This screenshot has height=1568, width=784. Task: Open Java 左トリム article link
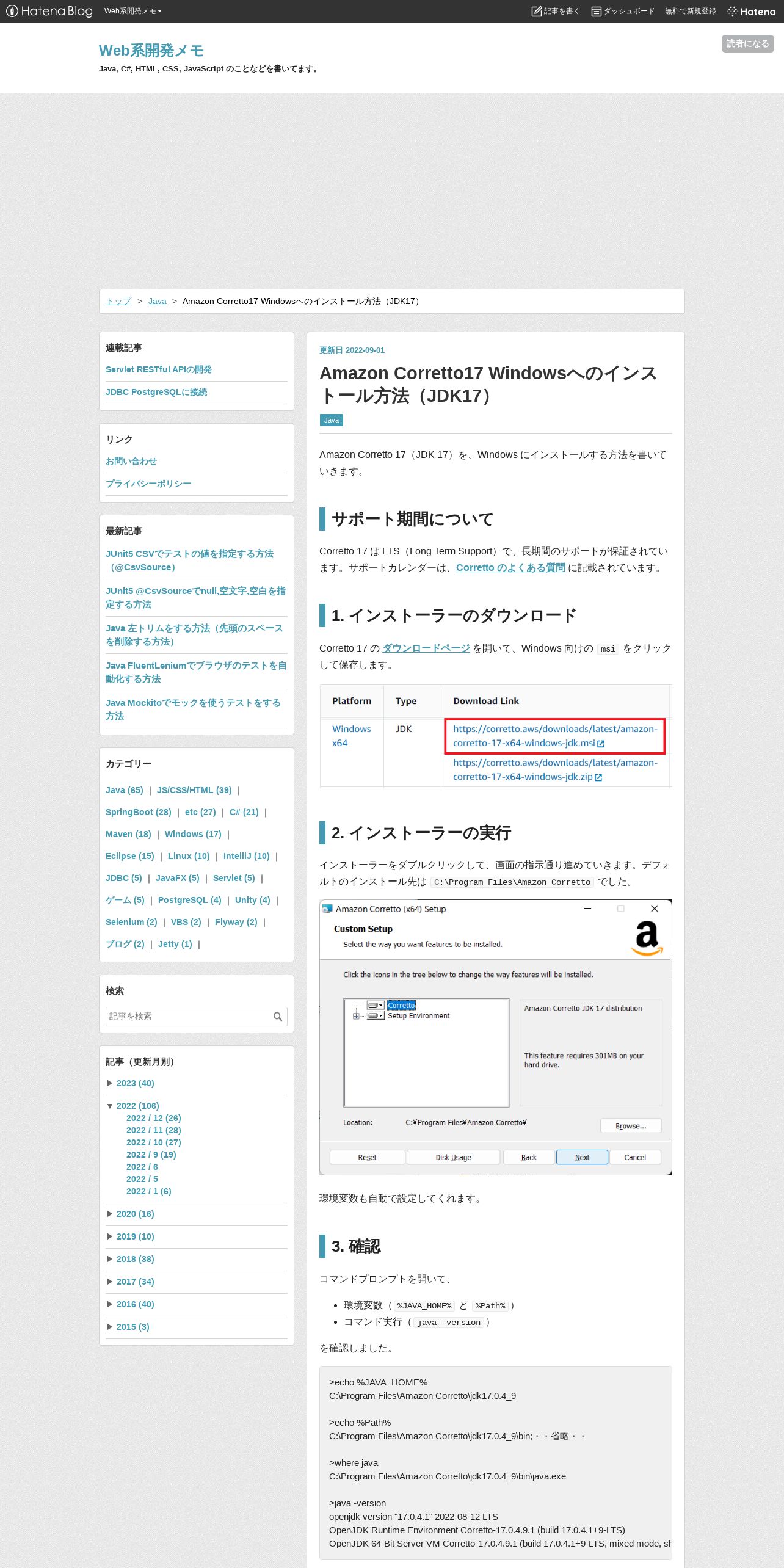coord(194,635)
